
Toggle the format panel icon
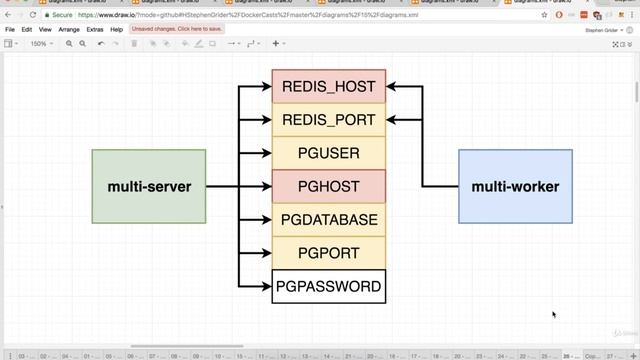tap(622, 44)
